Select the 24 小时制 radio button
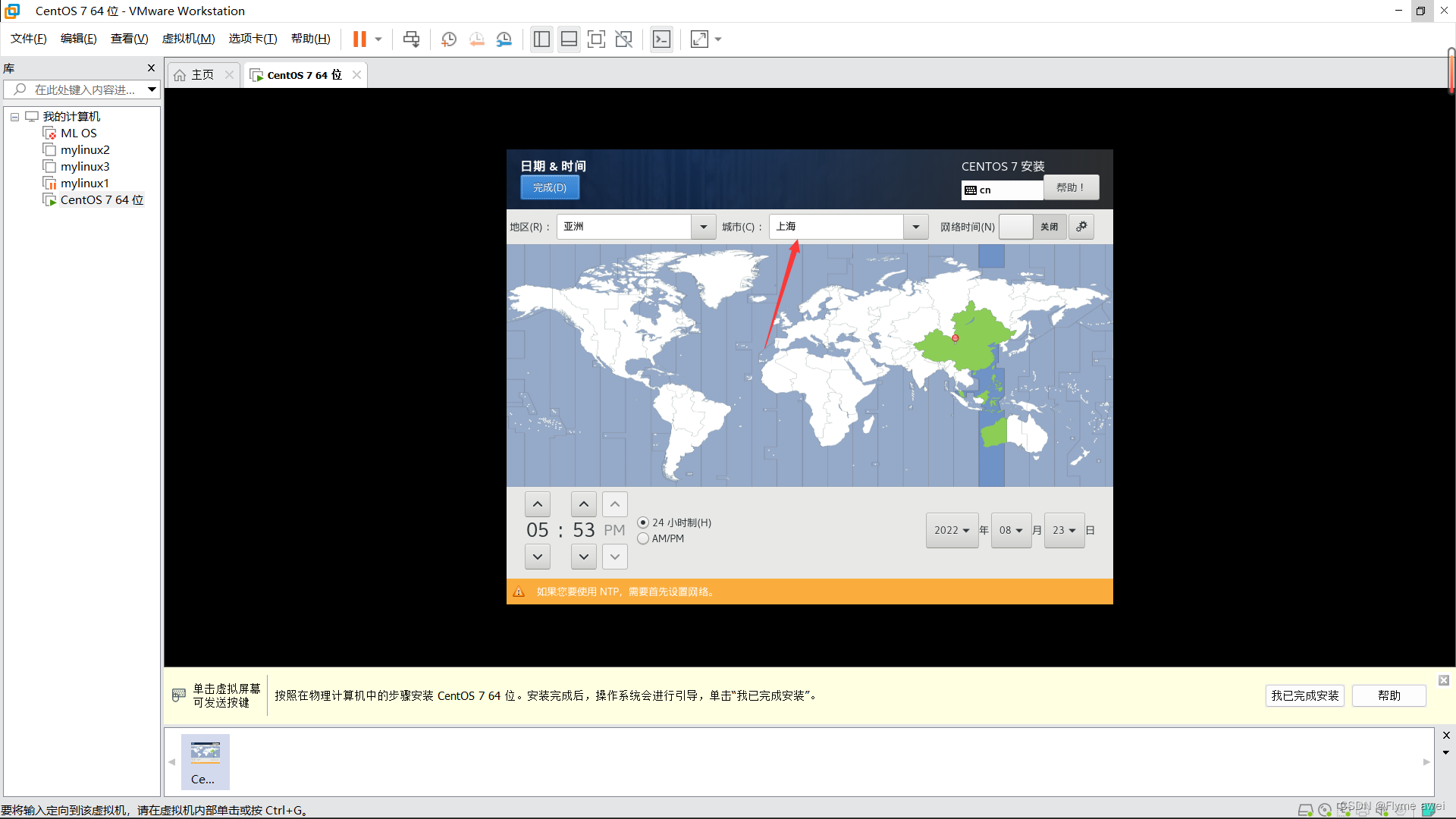This screenshot has height=819, width=1456. (643, 522)
